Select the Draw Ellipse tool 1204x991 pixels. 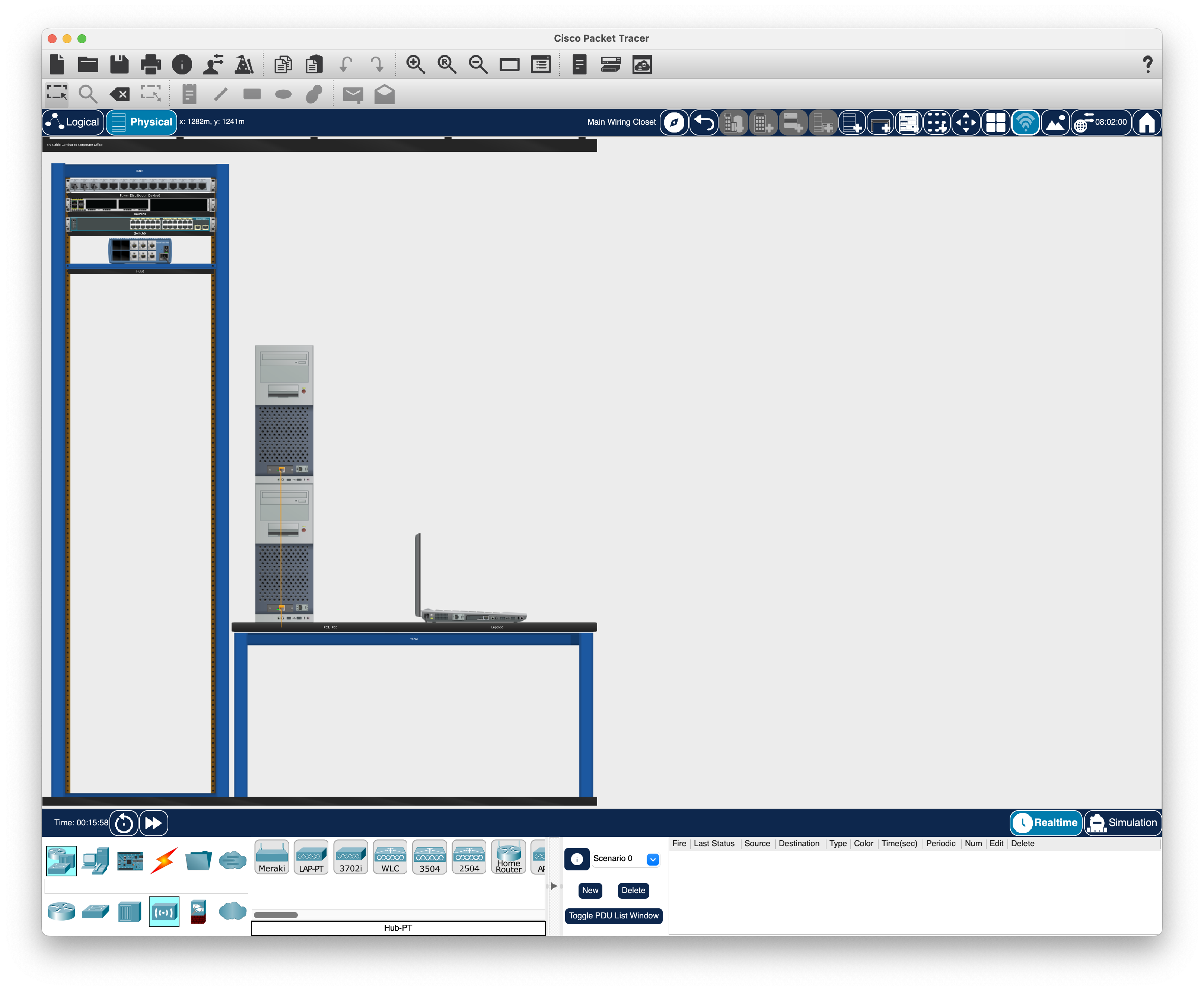coord(283,94)
